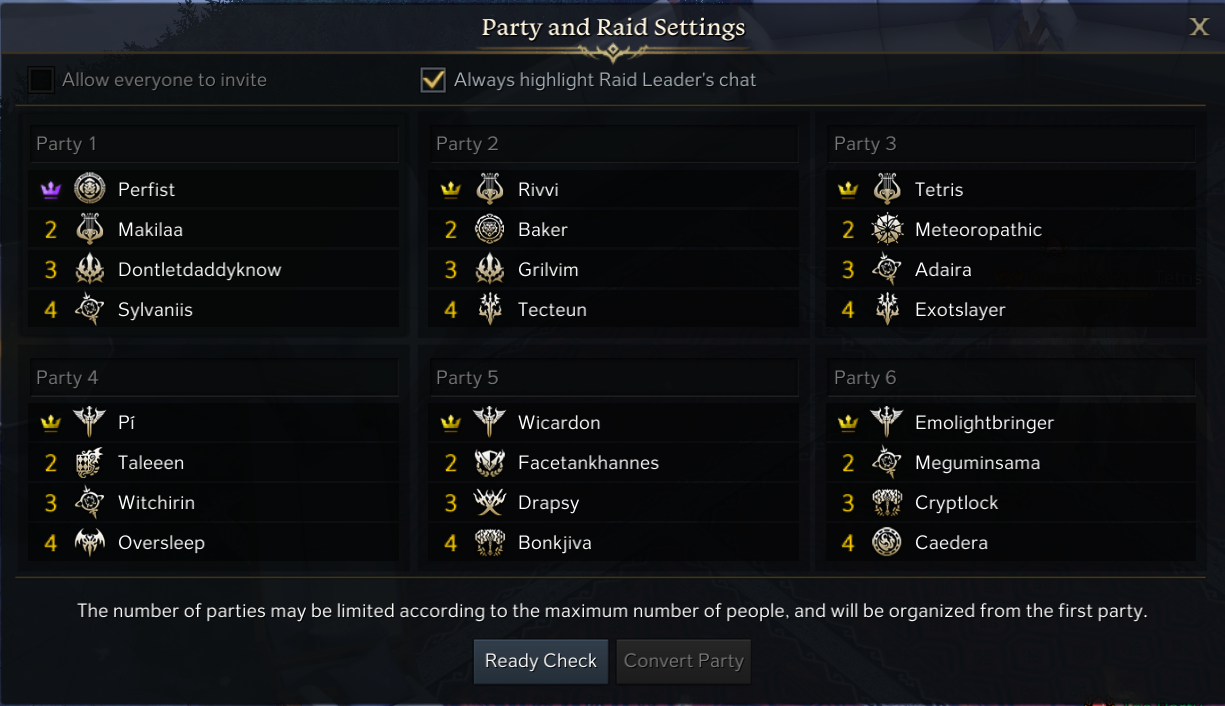1225x706 pixels.
Task: Click the class icon beside Taleeen
Action: [x=90, y=463]
